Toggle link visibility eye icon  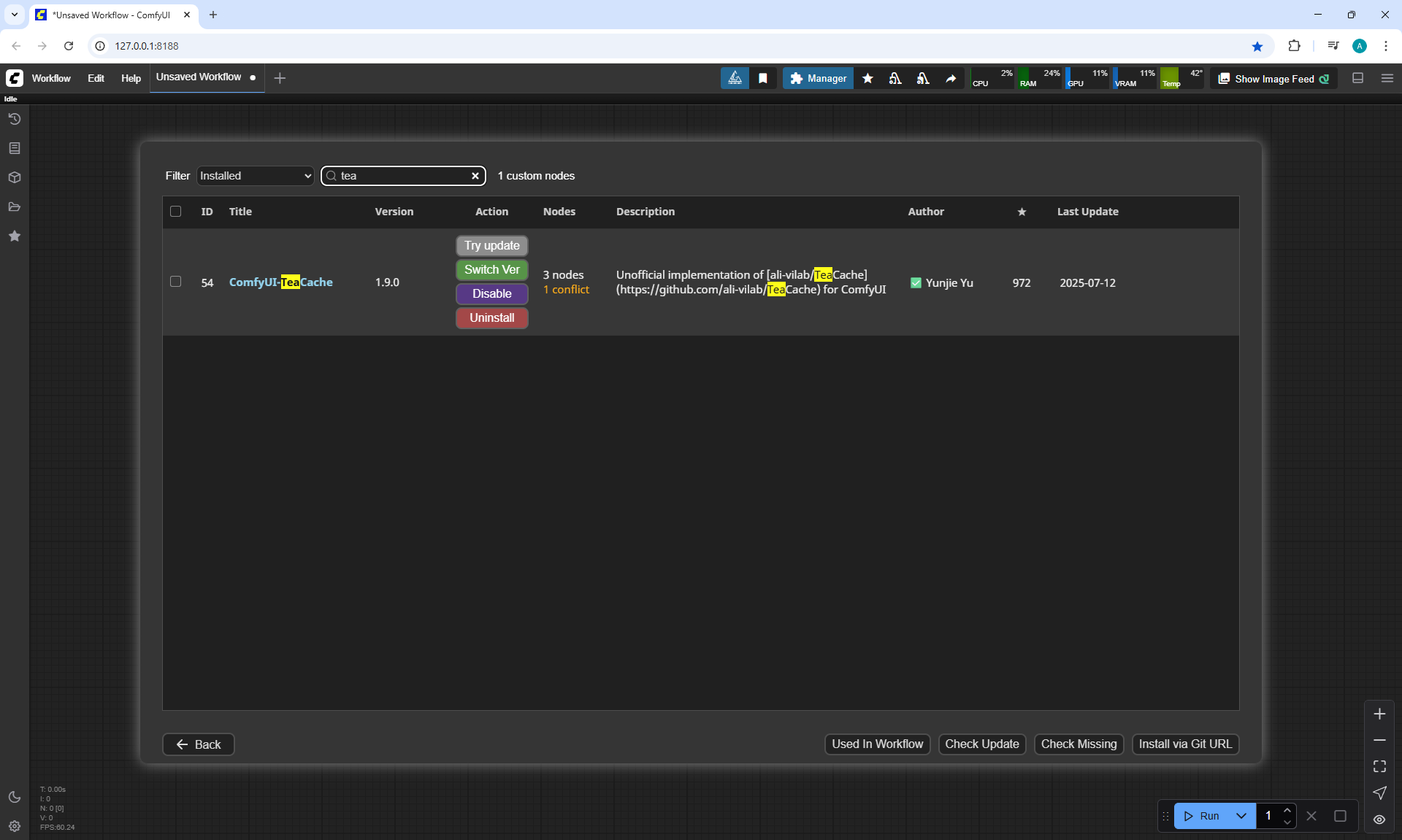[1379, 820]
